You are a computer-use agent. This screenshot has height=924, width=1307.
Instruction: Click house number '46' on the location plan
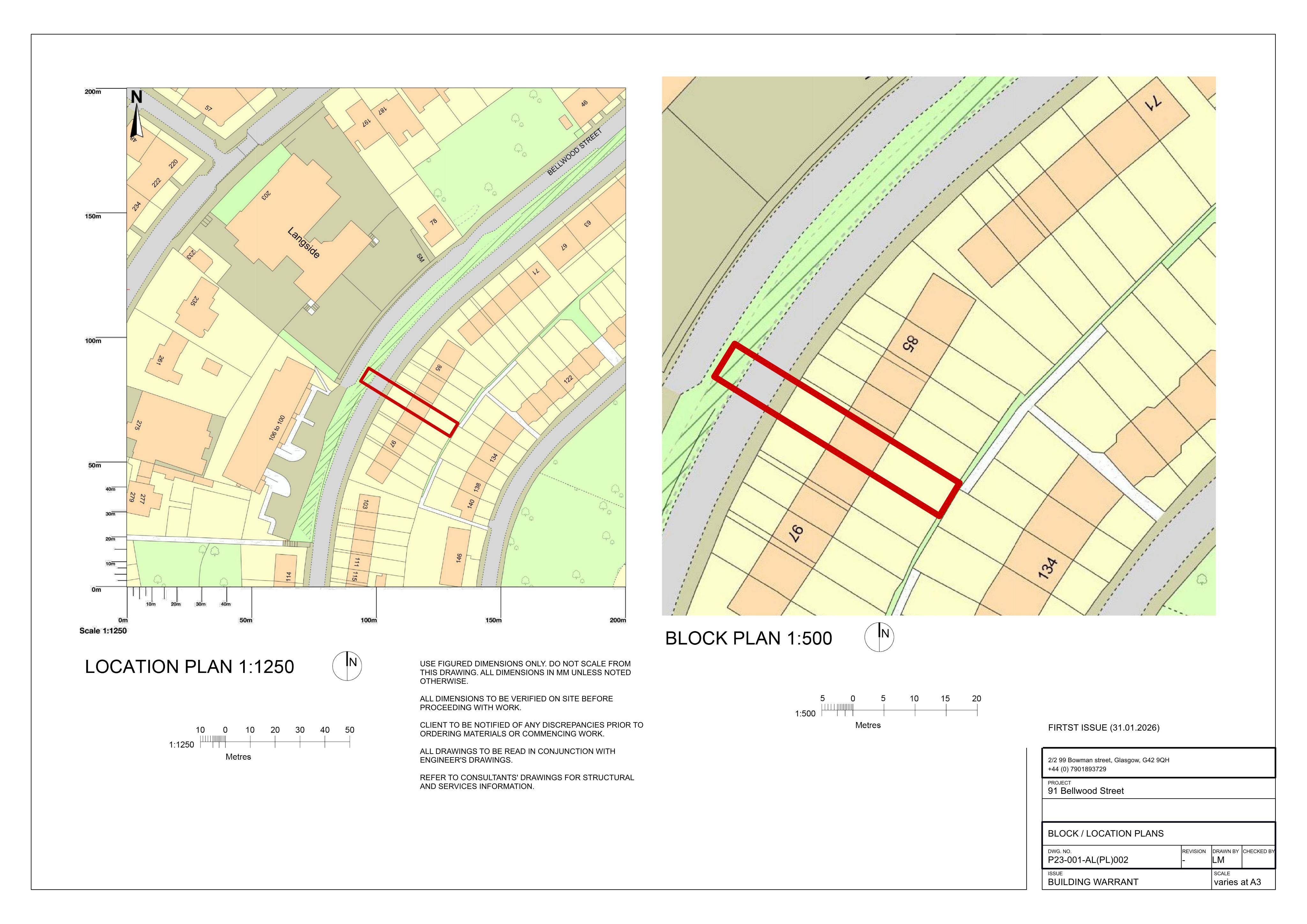pos(584,104)
